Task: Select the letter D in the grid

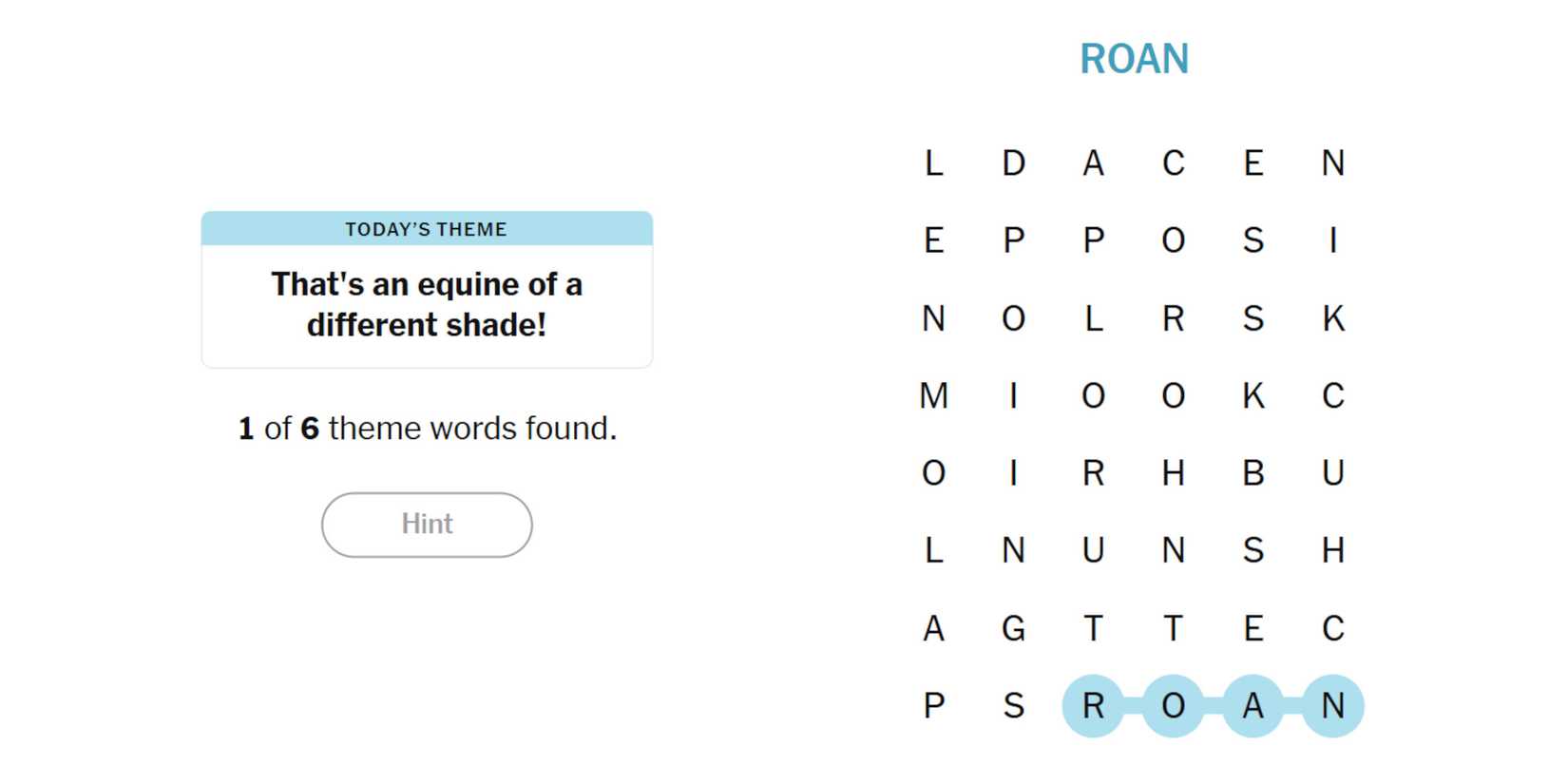Action: pyautogui.click(x=1013, y=163)
